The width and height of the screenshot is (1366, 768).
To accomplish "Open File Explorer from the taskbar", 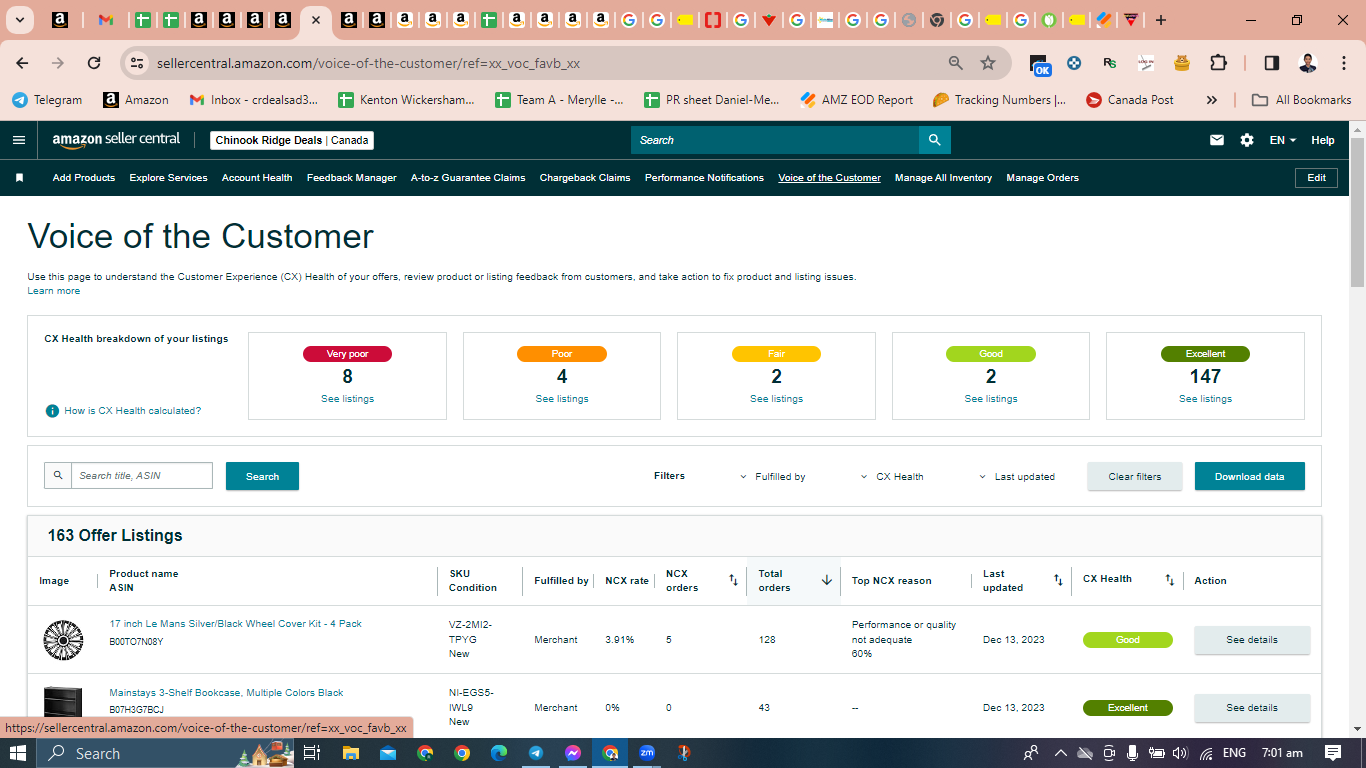I will click(x=350, y=753).
